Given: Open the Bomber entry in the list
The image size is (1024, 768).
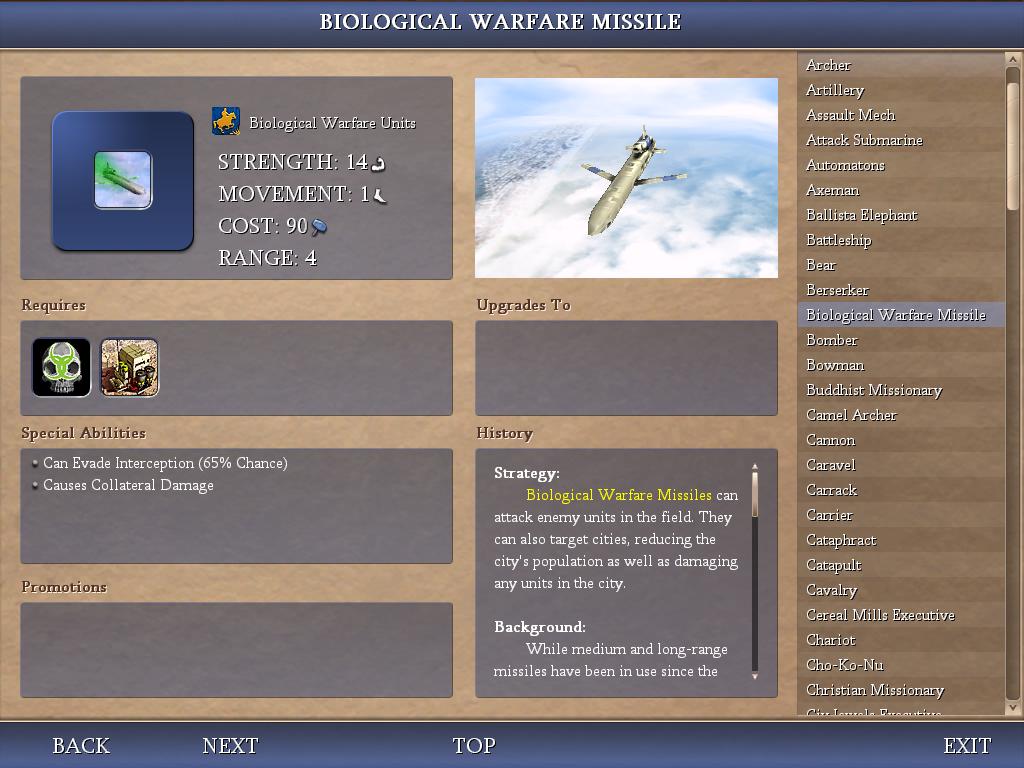Looking at the screenshot, I should pos(831,340).
